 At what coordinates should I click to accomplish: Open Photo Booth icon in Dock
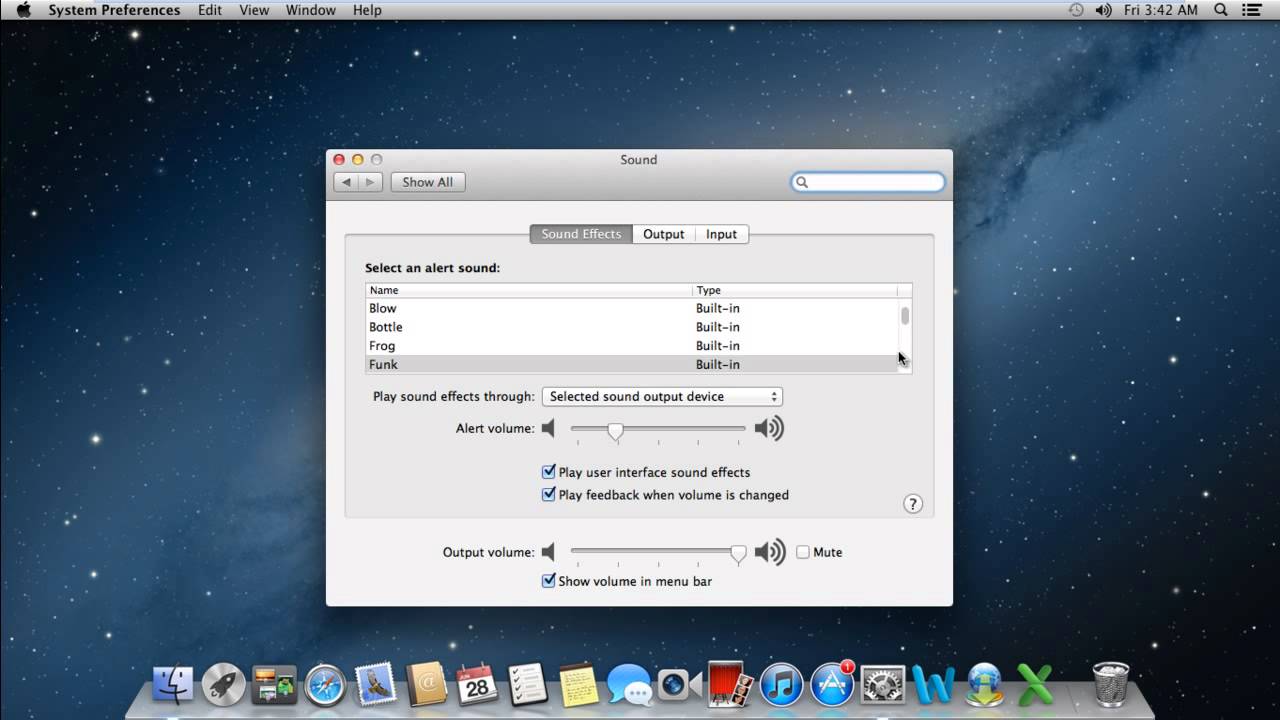730,685
